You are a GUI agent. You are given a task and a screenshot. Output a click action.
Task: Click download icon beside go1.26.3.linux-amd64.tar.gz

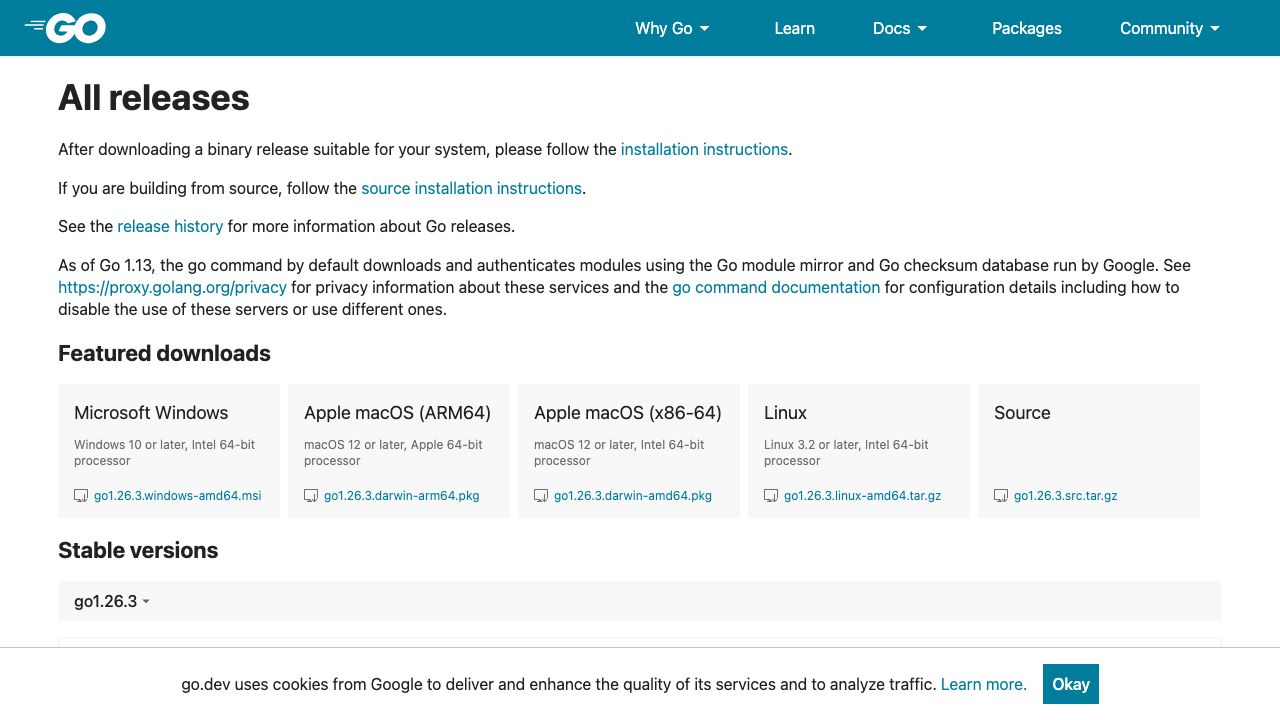pos(771,496)
